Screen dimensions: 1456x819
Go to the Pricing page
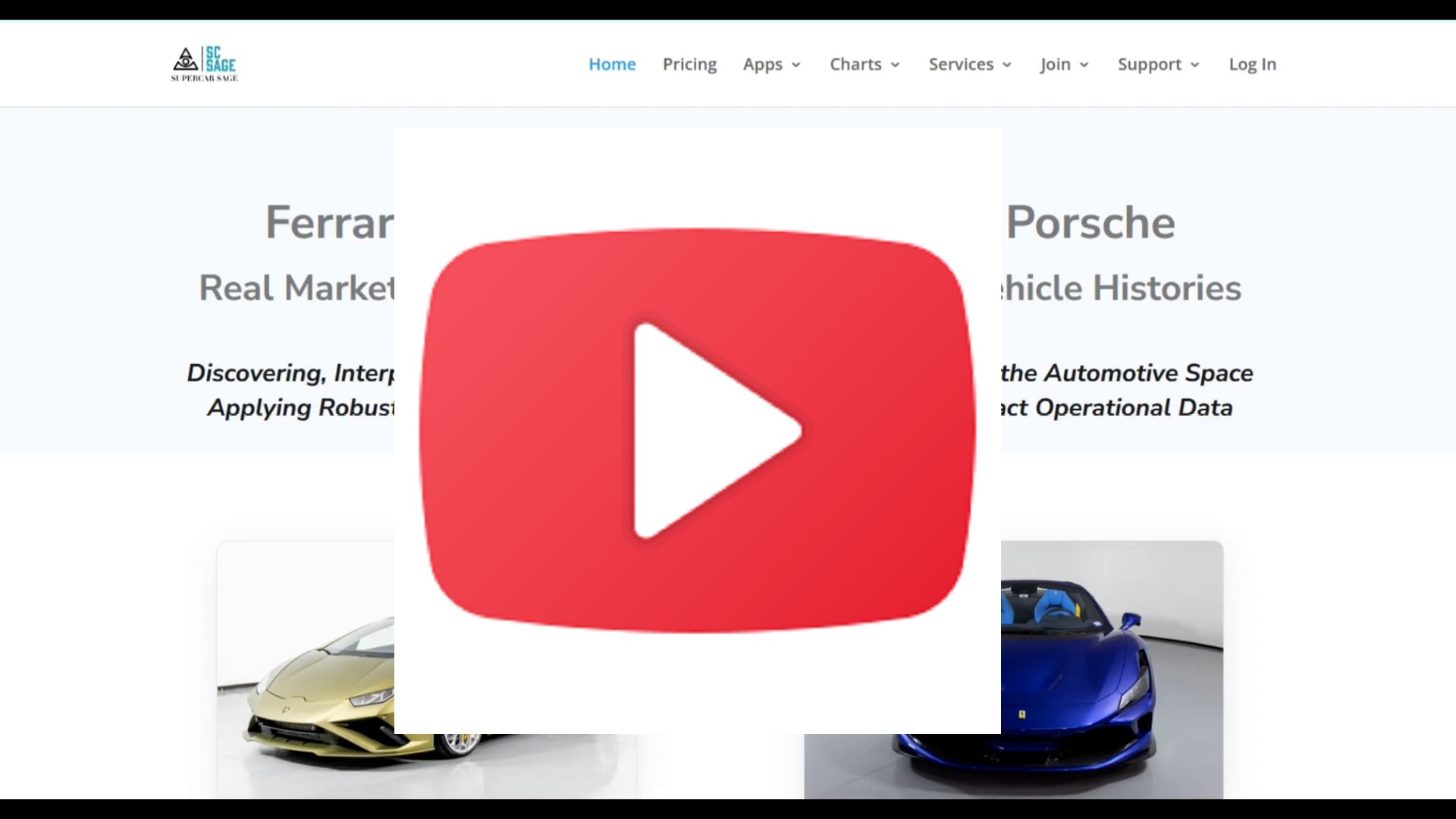(x=689, y=64)
